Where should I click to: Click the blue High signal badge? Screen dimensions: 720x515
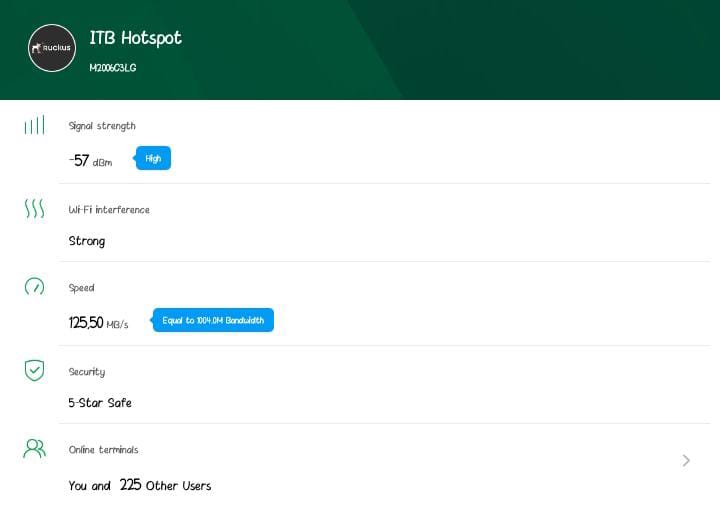pos(153,158)
